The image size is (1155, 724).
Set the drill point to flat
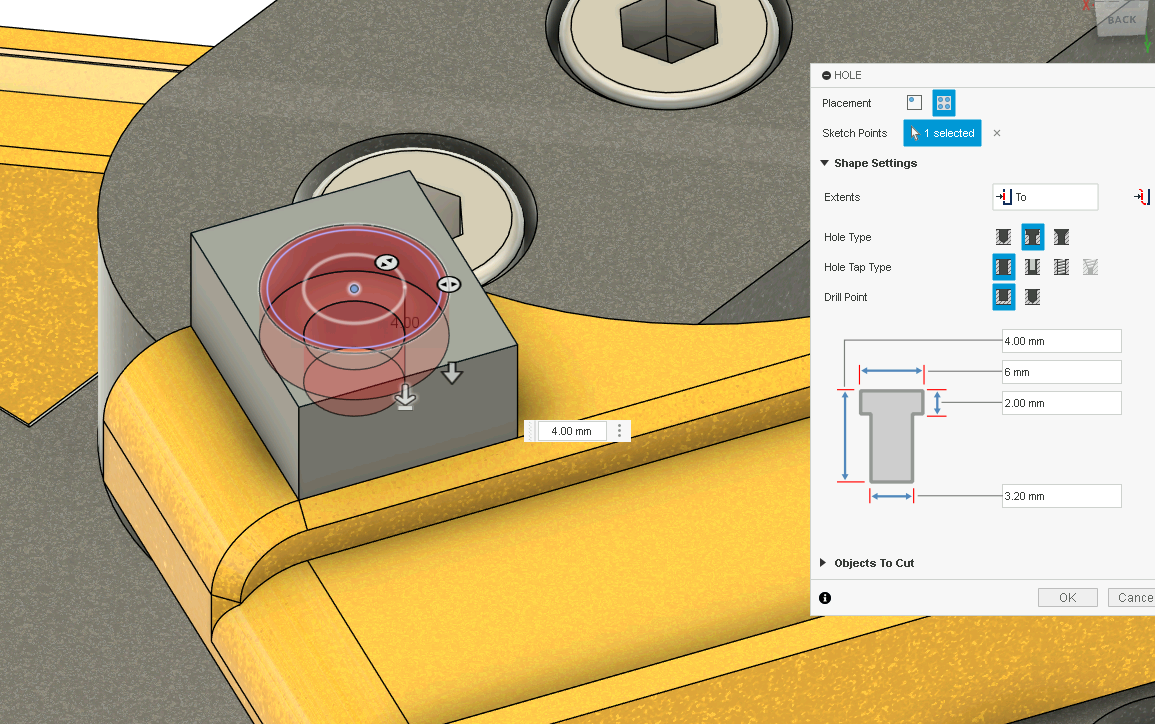pyautogui.click(x=1003, y=297)
